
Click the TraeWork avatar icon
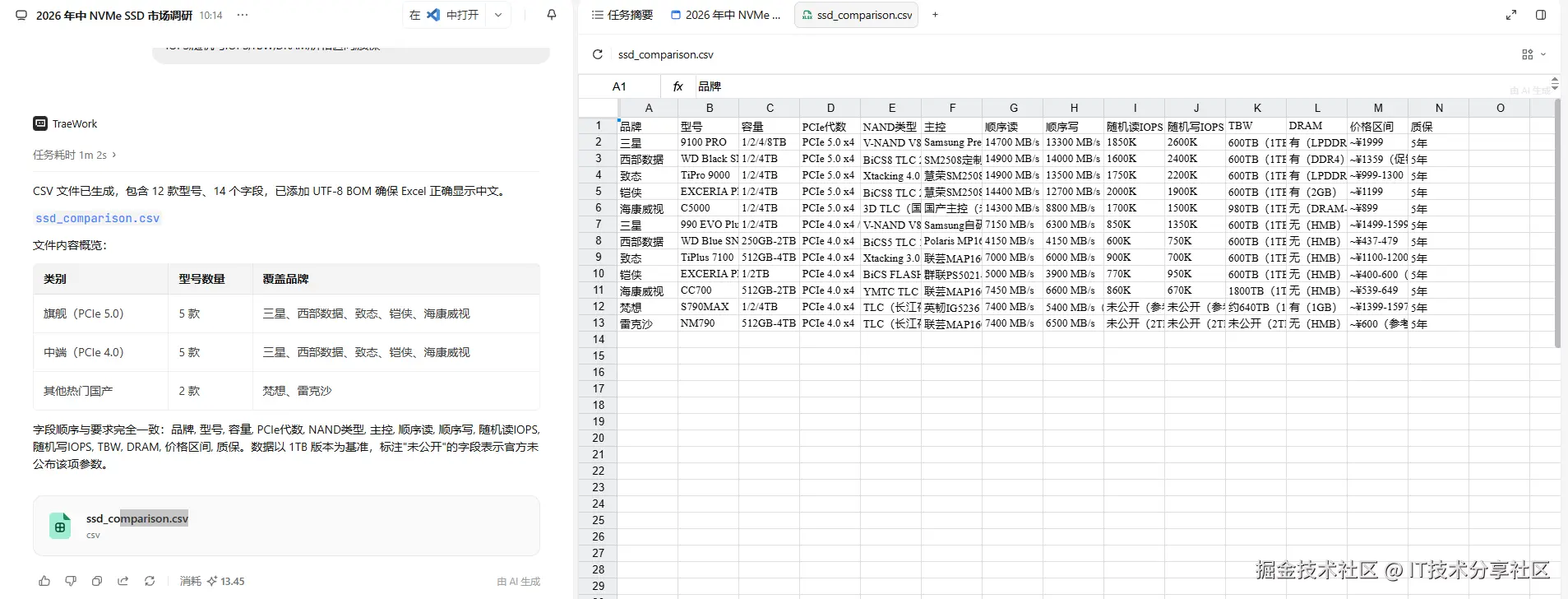point(40,123)
